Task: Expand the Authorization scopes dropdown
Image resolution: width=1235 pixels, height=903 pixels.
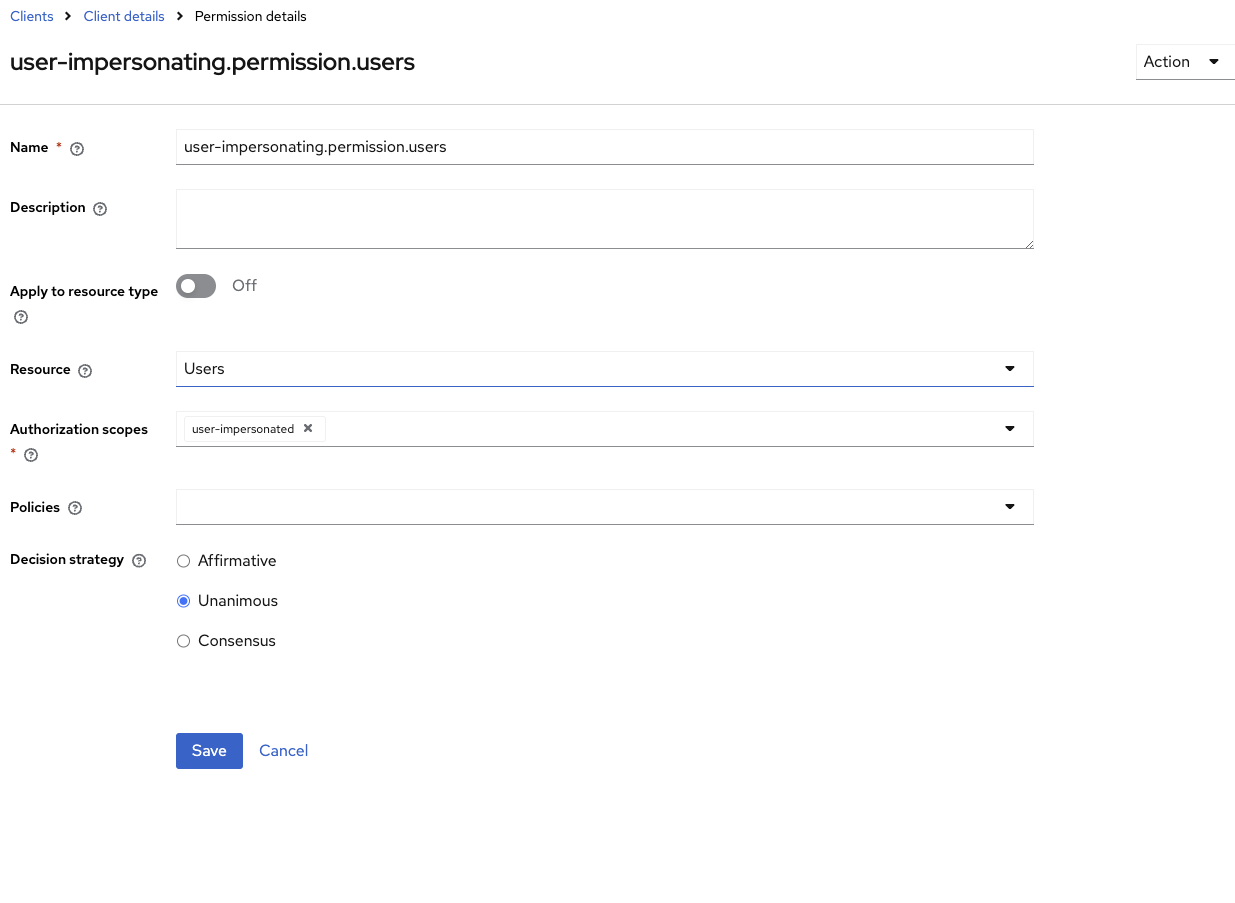Action: (1010, 428)
